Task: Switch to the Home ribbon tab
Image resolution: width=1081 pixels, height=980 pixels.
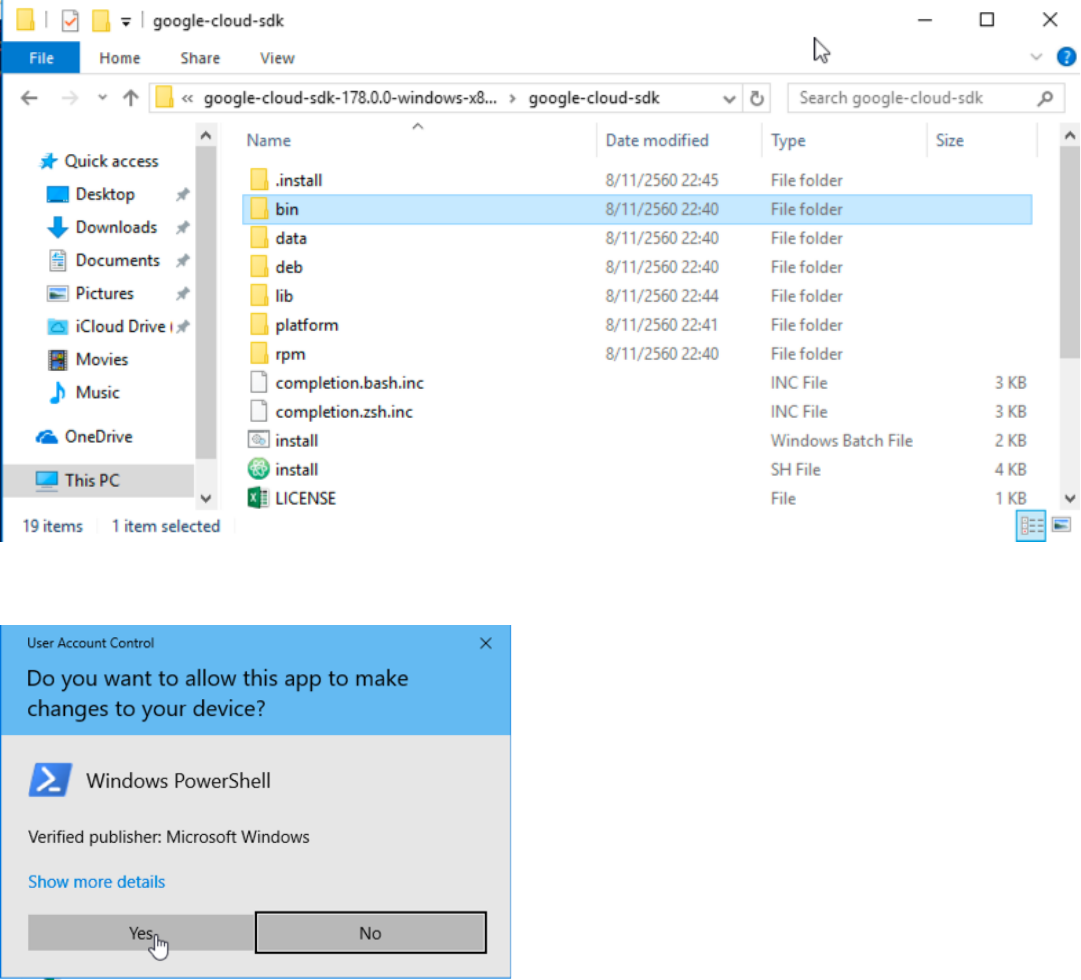Action: tap(119, 58)
